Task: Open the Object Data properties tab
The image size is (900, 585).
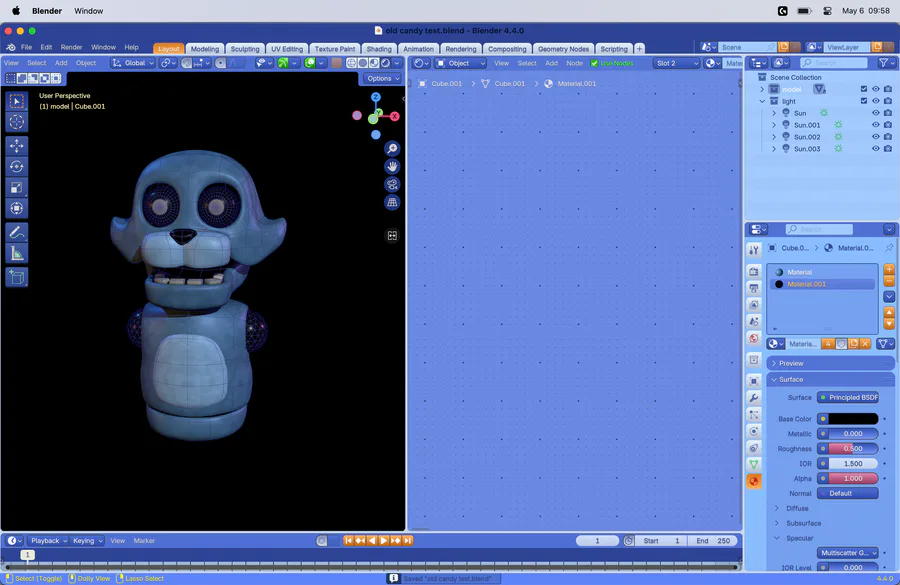Action: point(754,464)
